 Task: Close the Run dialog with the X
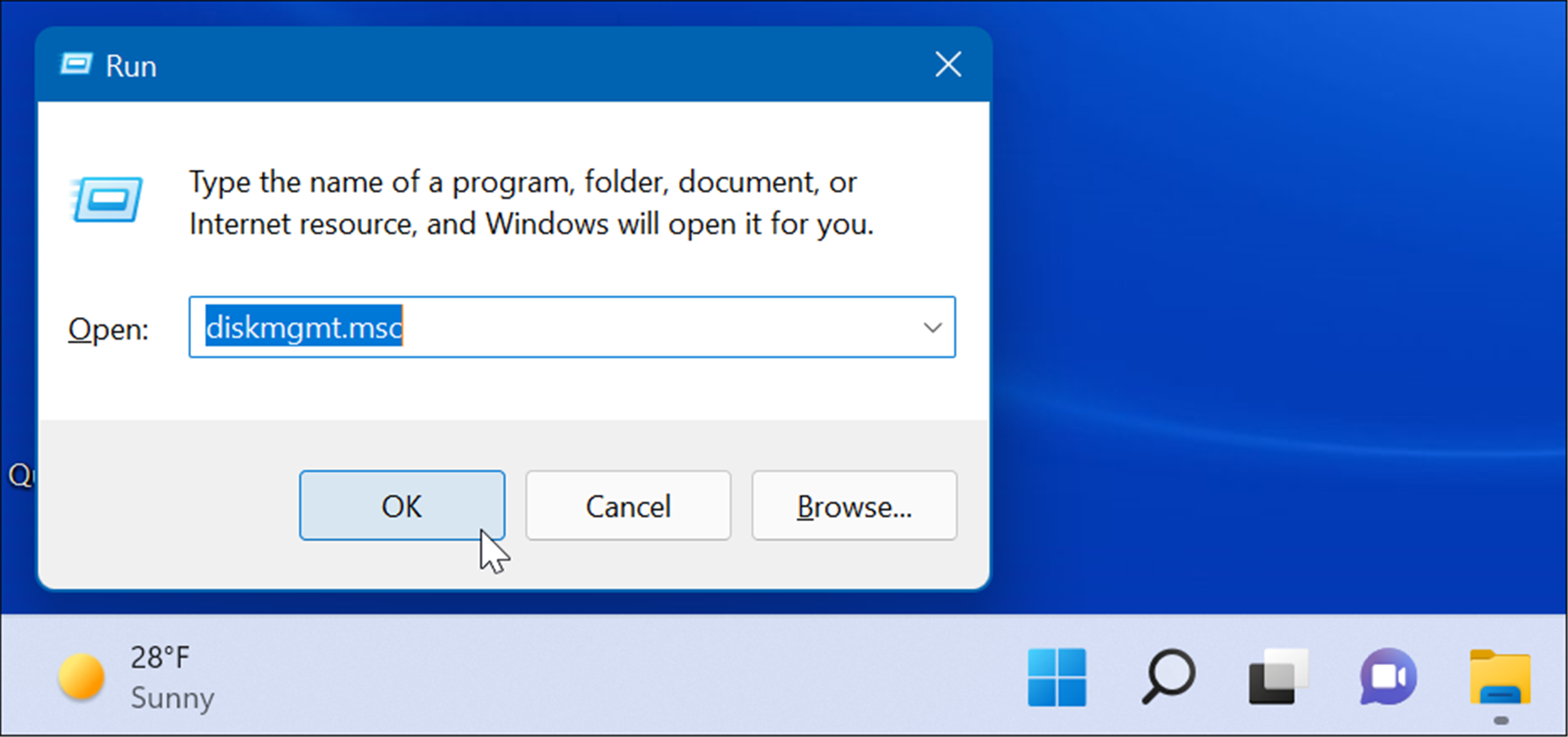tap(948, 64)
